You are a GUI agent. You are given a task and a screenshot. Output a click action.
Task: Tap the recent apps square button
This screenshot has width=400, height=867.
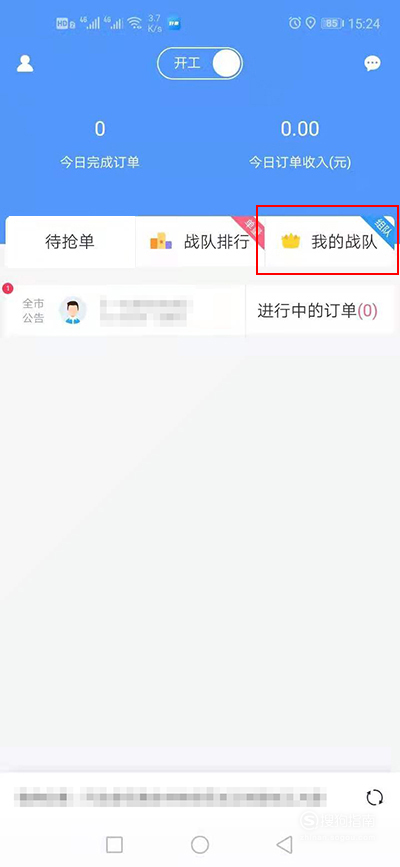pyautogui.click(x=115, y=844)
